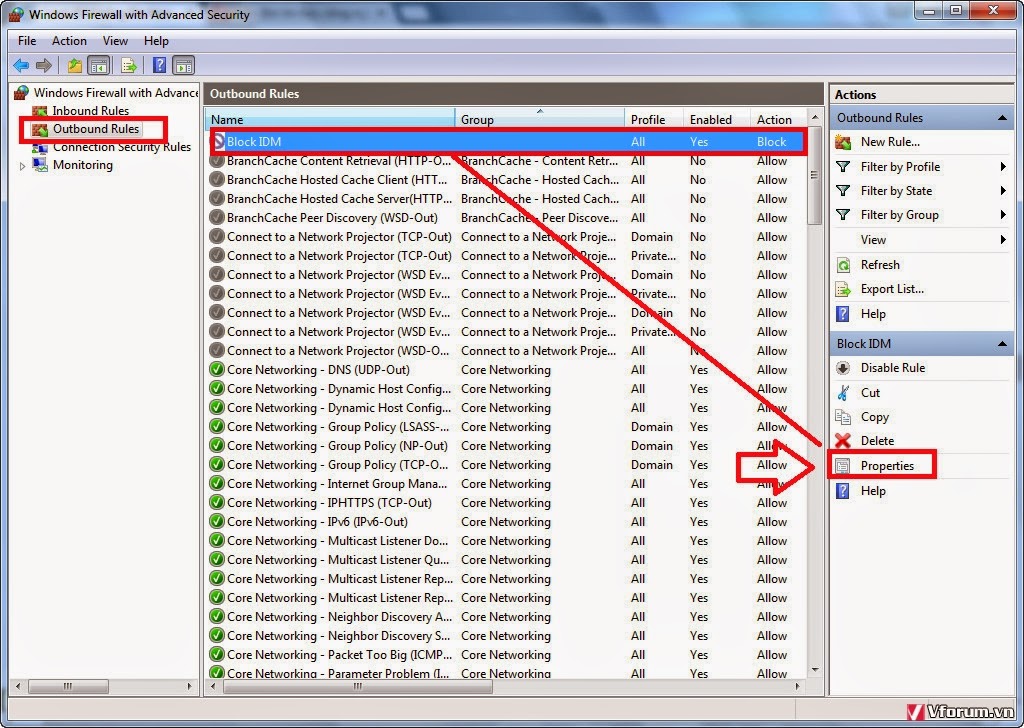Click the Cut scissors icon

(x=843, y=392)
